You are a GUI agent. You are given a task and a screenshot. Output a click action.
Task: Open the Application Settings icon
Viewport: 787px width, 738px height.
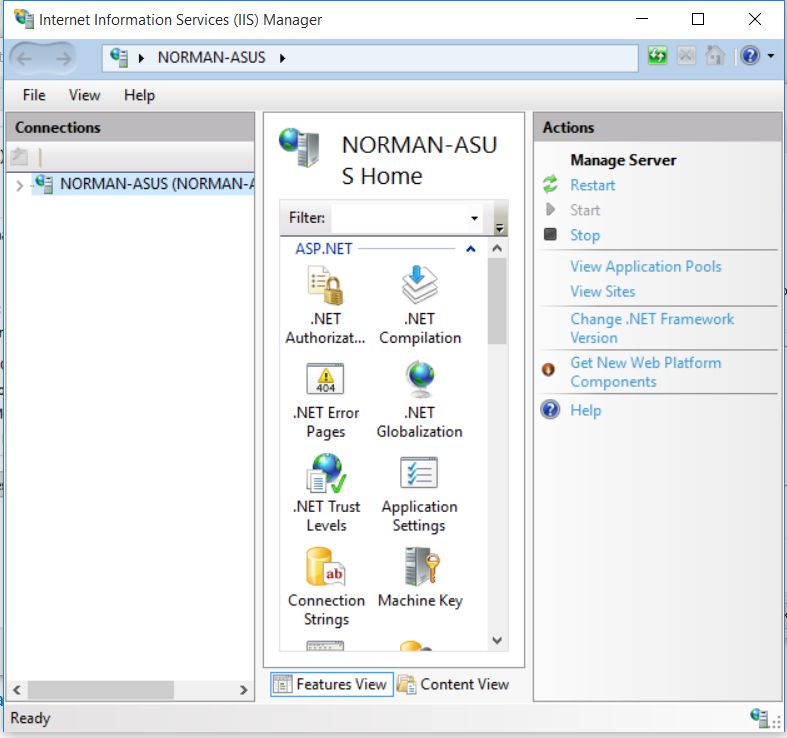point(419,472)
